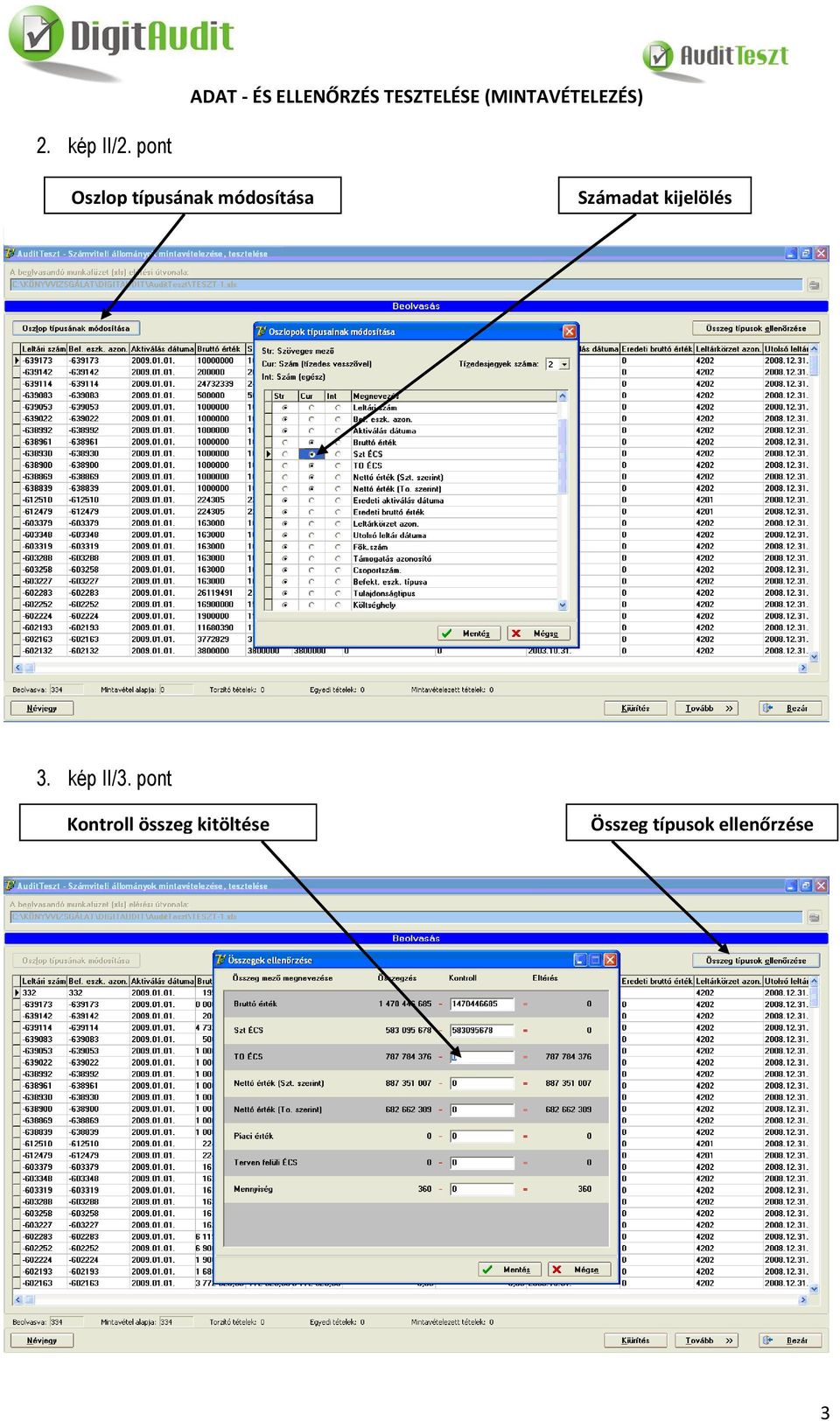The width and height of the screenshot is (840, 1421).
Task: Select Str radio for Leltári szám row
Action: click(285, 408)
